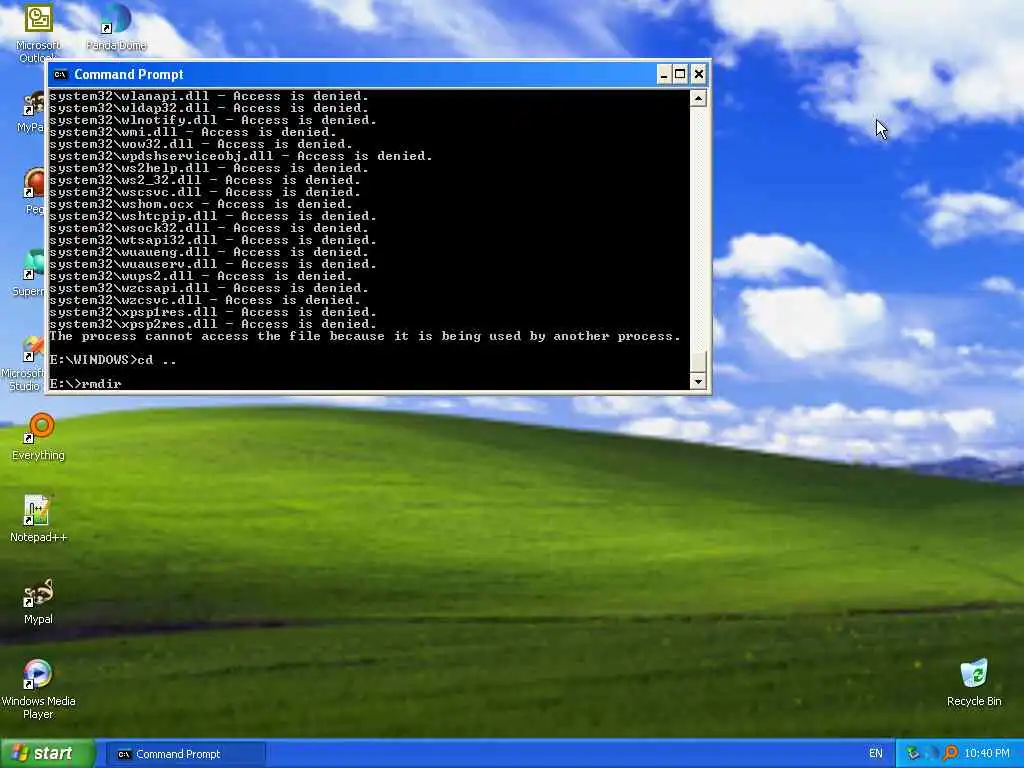
Task: Click the faded Panda Dome tray icon
Action: (x=932, y=754)
